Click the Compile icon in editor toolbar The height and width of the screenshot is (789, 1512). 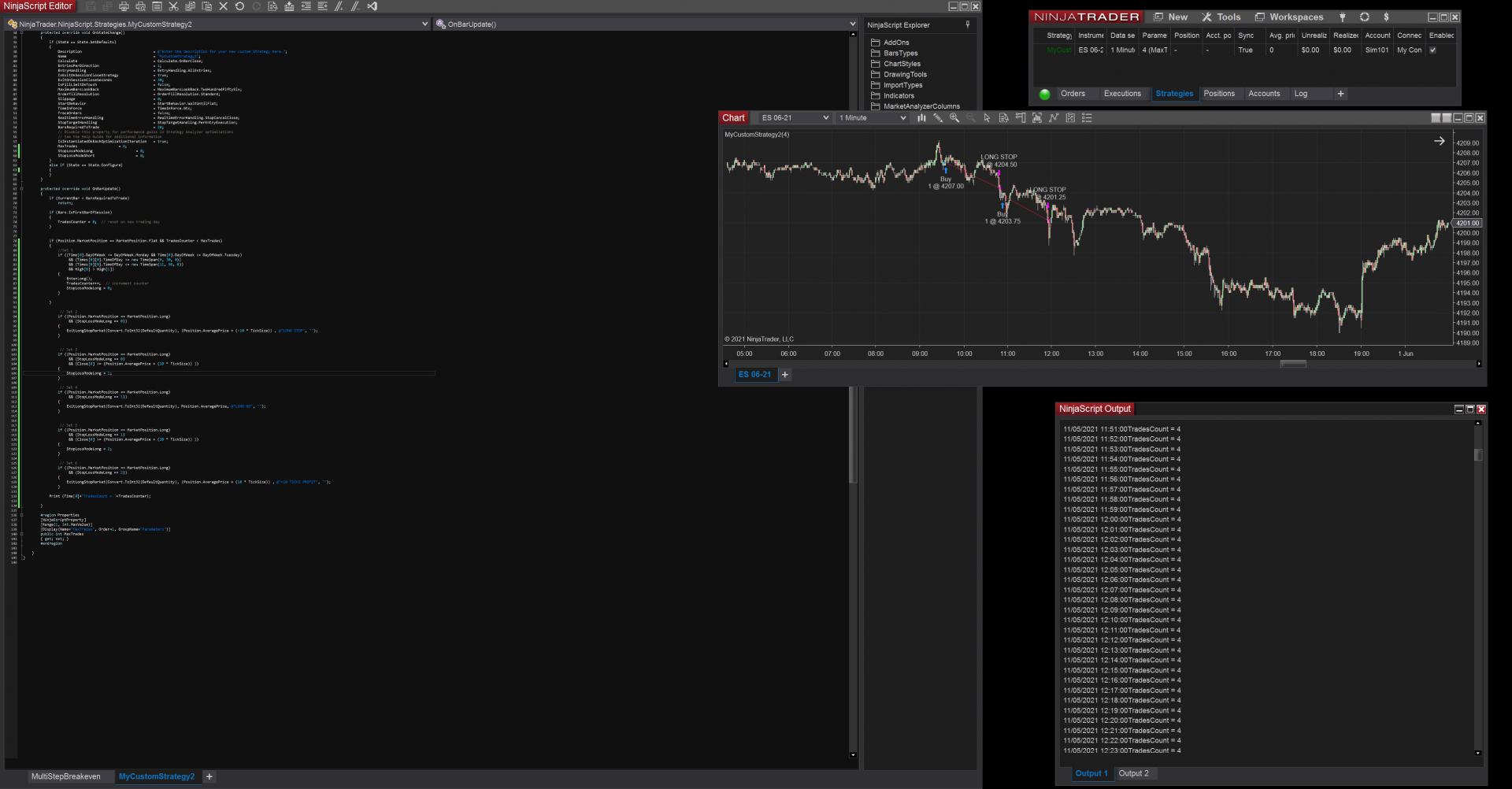289,6
